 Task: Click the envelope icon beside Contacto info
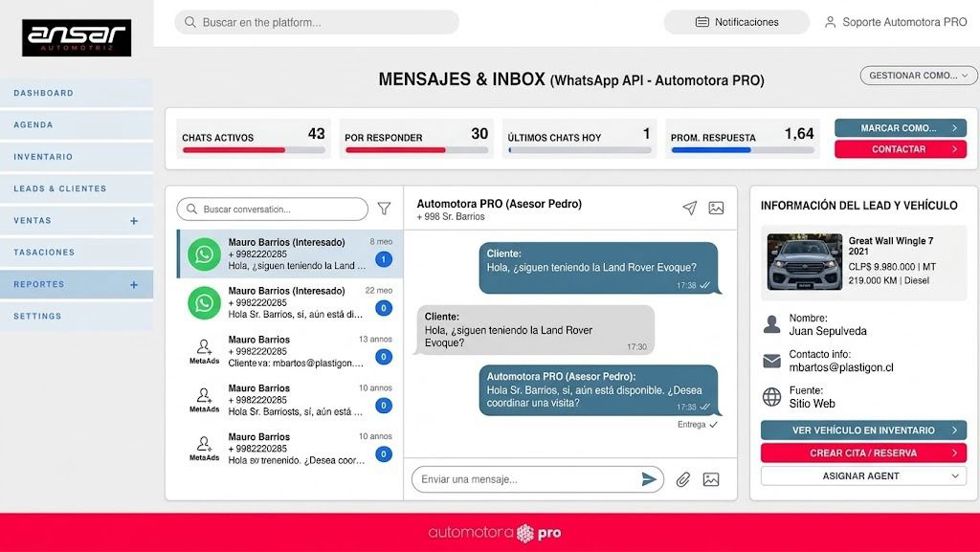(x=772, y=361)
